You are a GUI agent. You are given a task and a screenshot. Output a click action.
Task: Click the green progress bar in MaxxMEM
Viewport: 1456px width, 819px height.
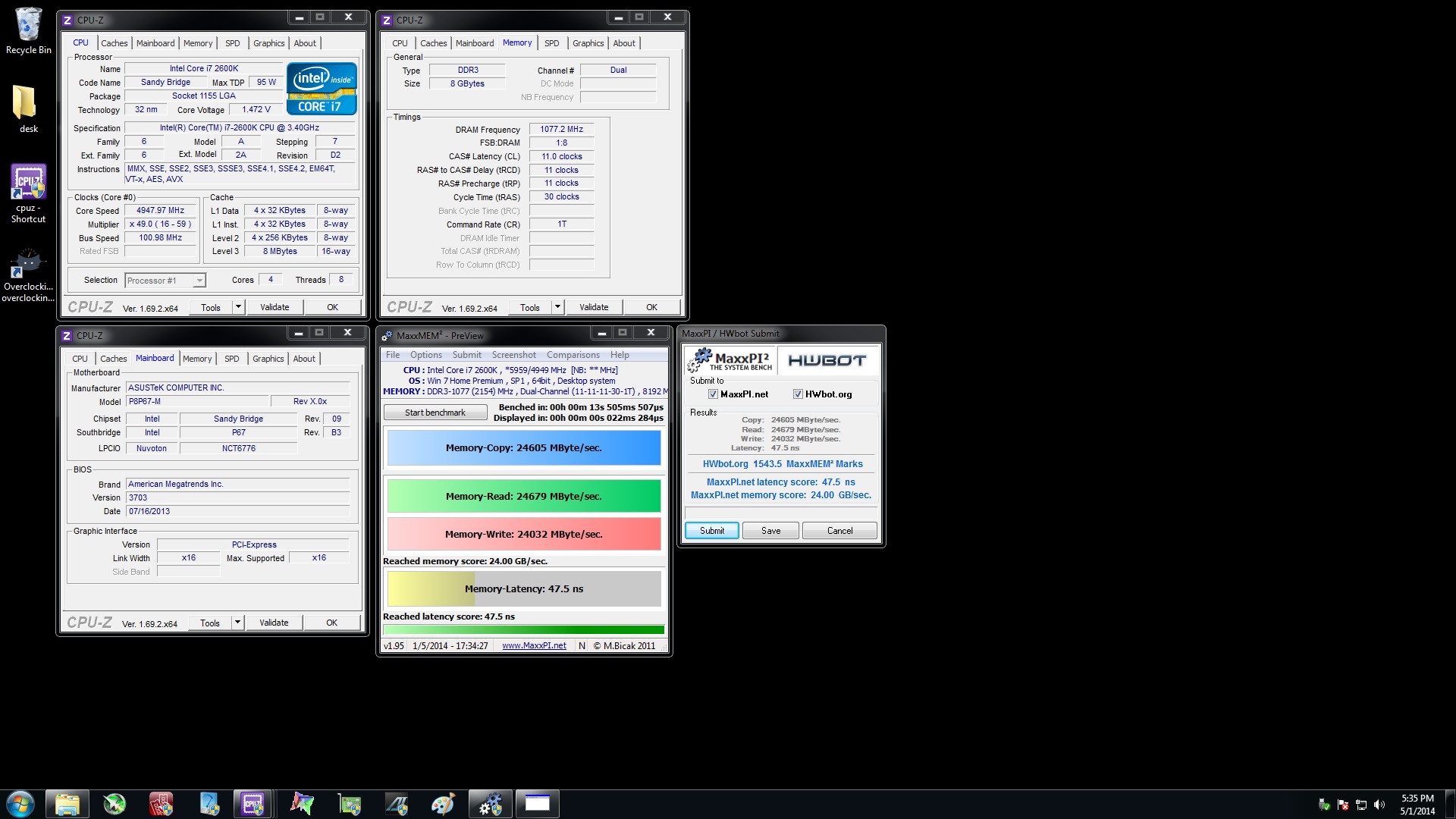(x=524, y=629)
